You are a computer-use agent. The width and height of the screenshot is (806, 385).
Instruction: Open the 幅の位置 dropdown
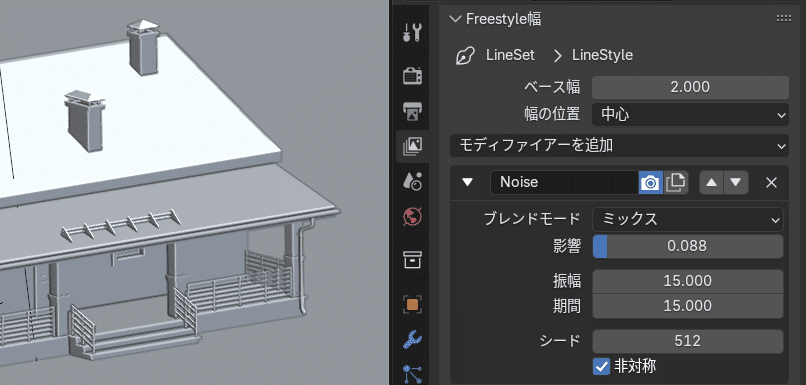pyautogui.click(x=690, y=115)
